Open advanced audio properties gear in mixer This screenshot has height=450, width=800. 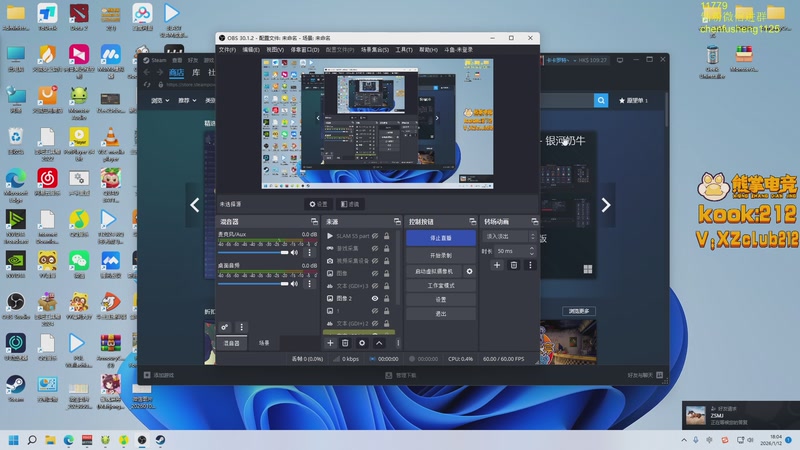point(224,327)
